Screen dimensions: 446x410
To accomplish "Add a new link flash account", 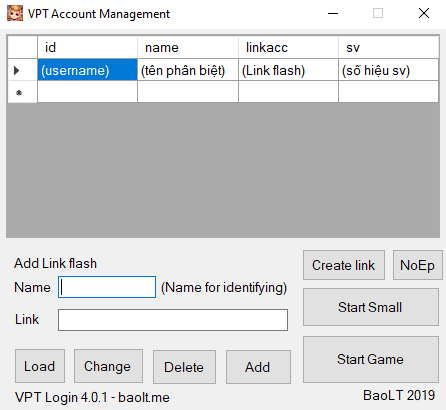I will [x=258, y=367].
